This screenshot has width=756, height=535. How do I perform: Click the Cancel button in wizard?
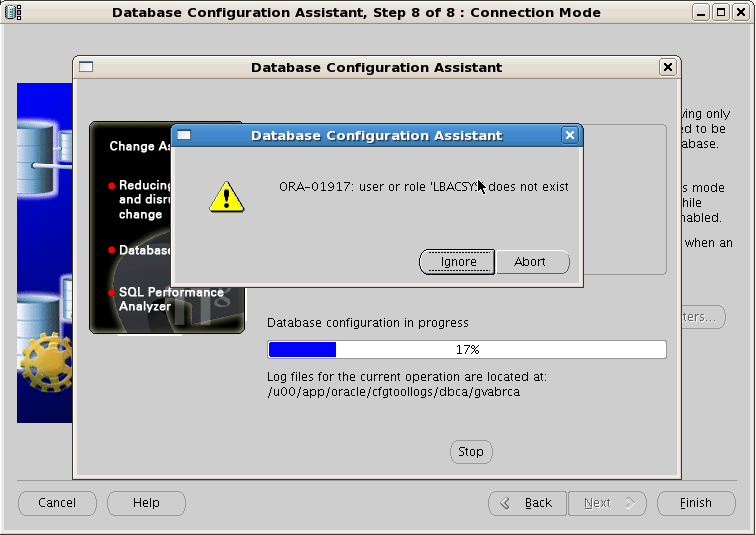(x=57, y=503)
